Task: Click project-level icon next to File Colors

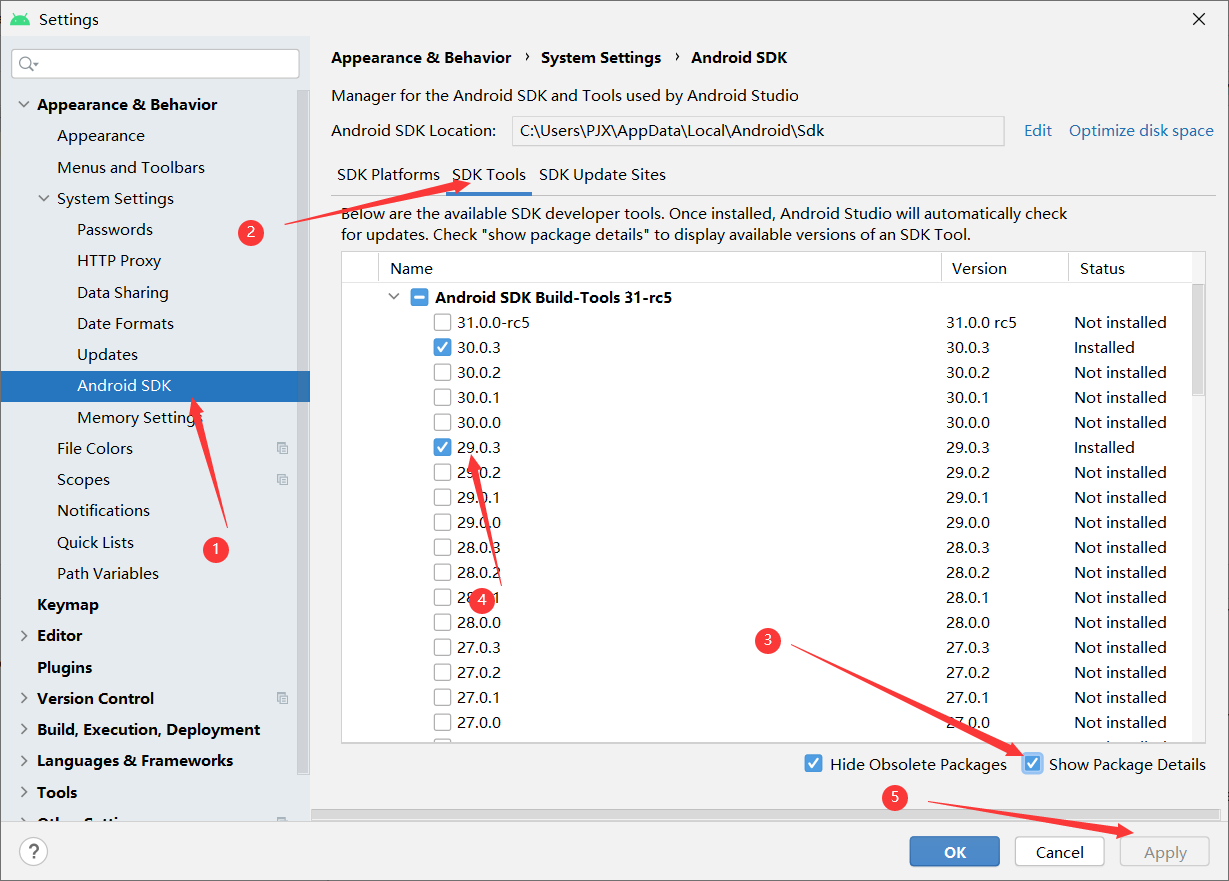Action: (283, 449)
